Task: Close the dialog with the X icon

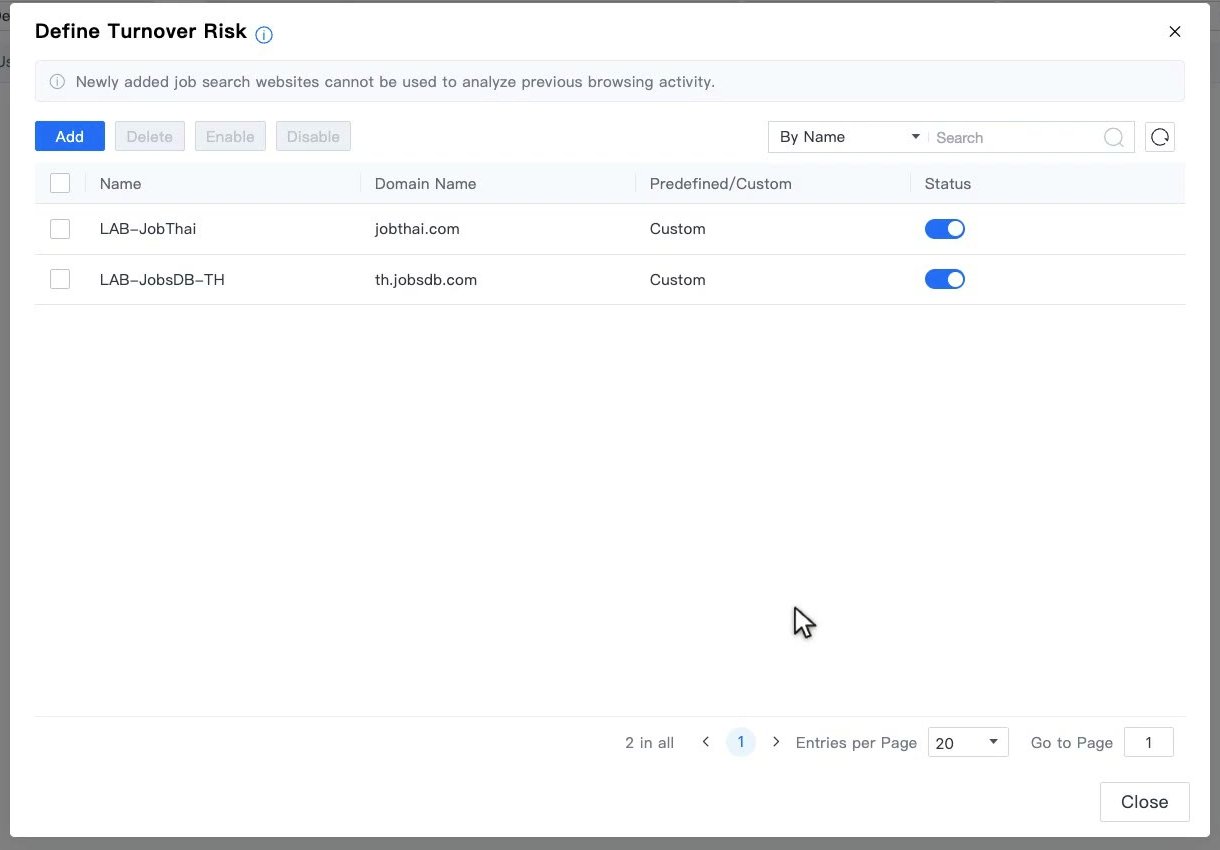Action: pyautogui.click(x=1175, y=32)
